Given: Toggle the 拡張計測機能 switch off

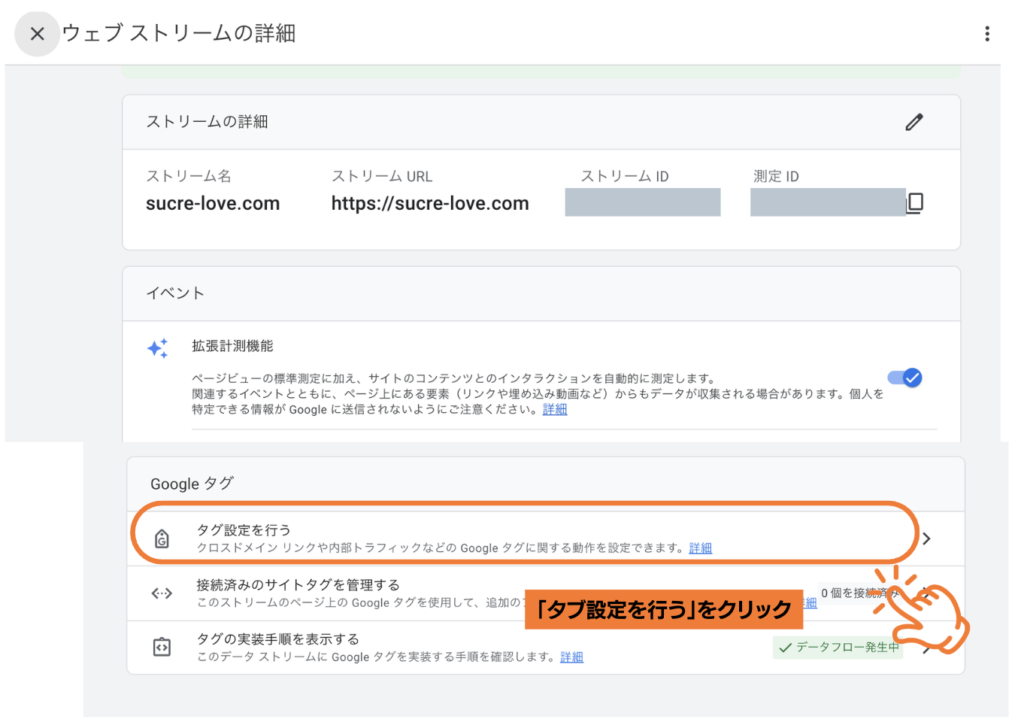Looking at the screenshot, I should click(905, 378).
